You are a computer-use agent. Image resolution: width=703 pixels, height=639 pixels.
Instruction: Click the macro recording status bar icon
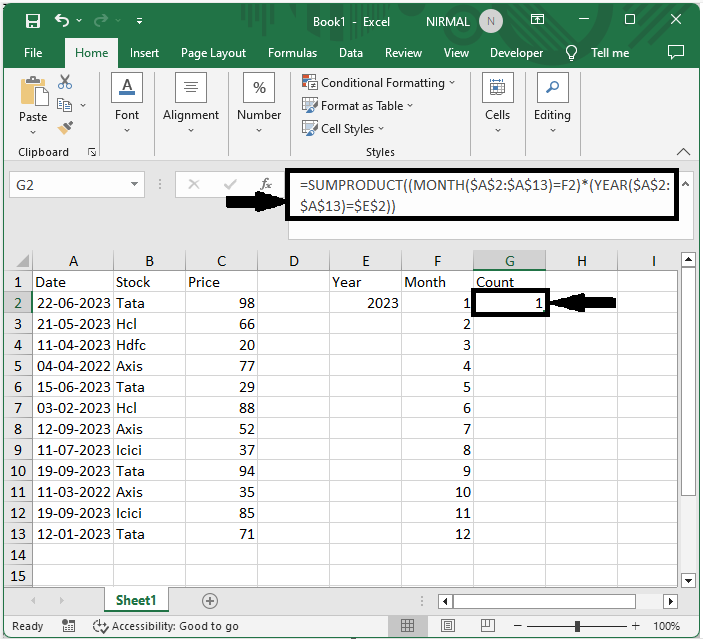(x=67, y=626)
